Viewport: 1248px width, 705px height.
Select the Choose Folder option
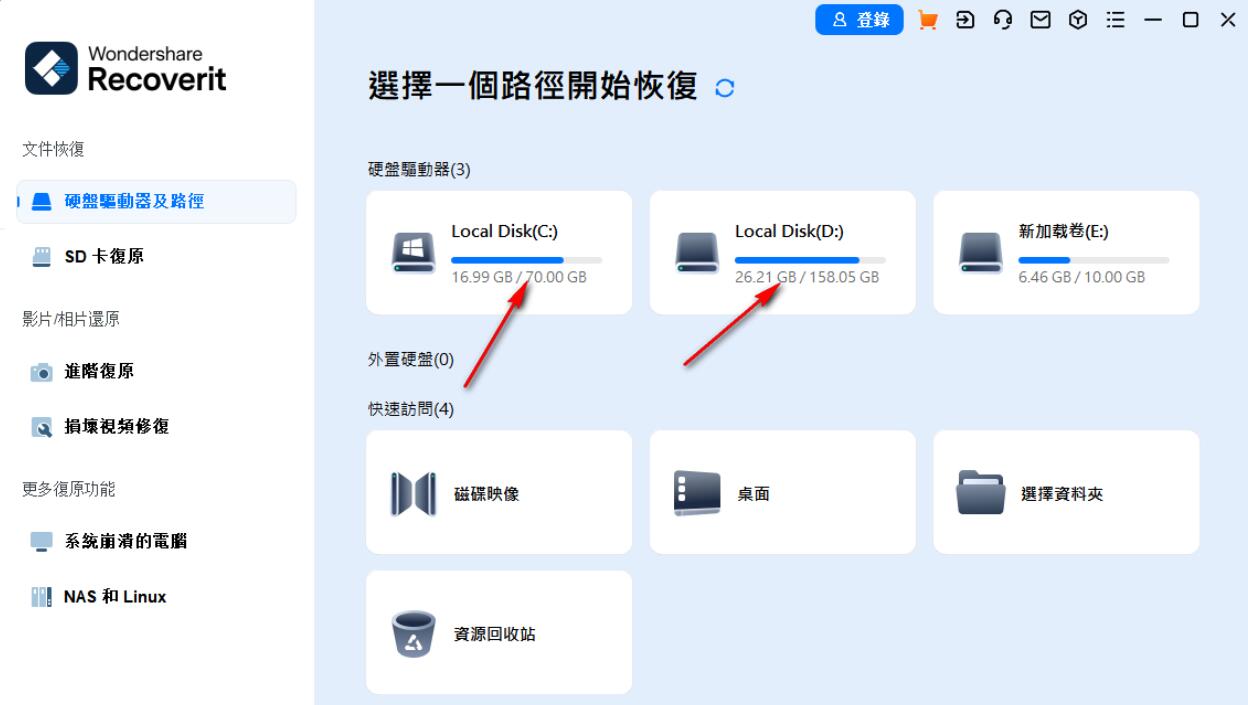click(x=1065, y=491)
